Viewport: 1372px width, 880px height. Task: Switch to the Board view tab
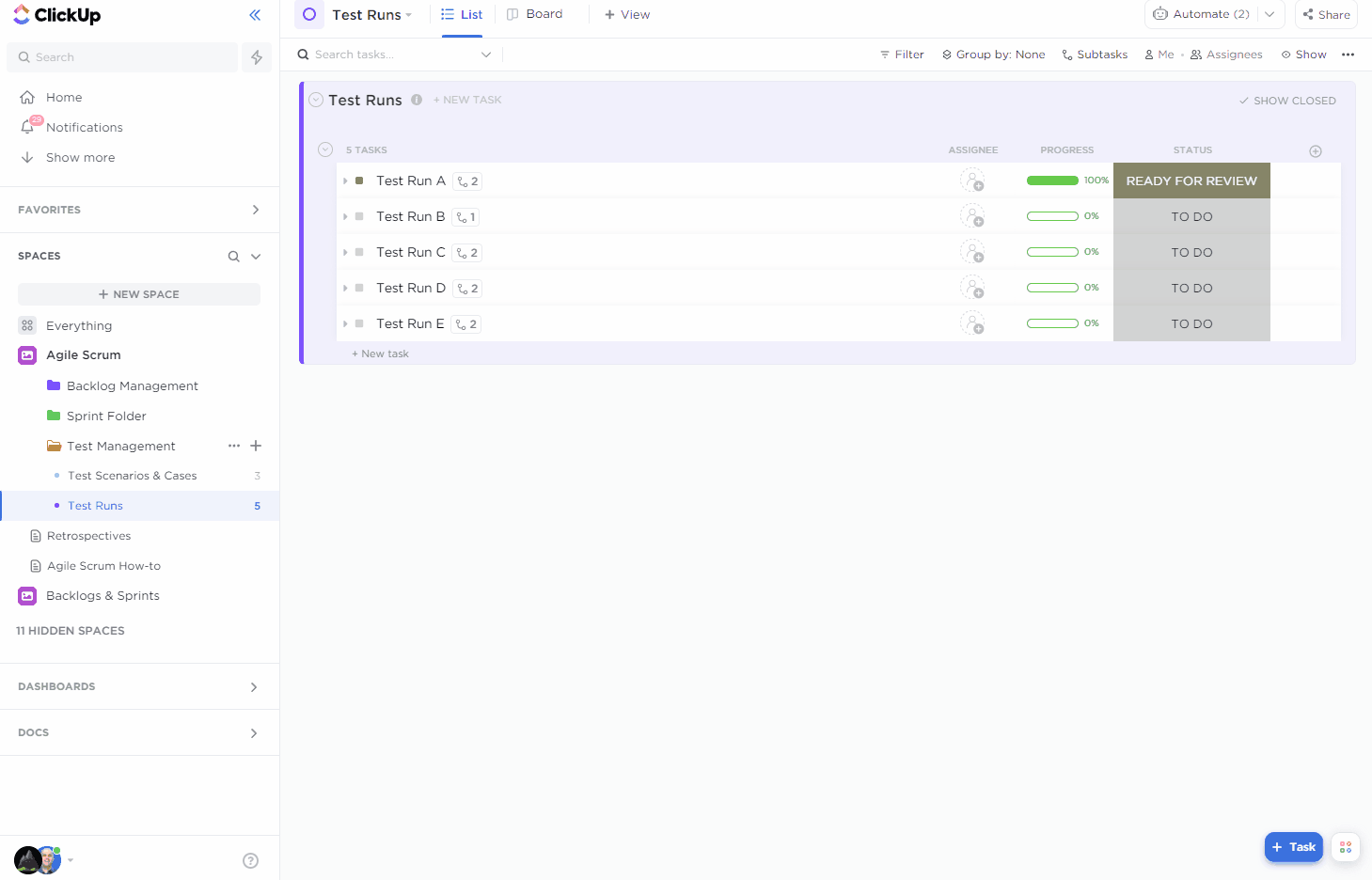click(535, 14)
